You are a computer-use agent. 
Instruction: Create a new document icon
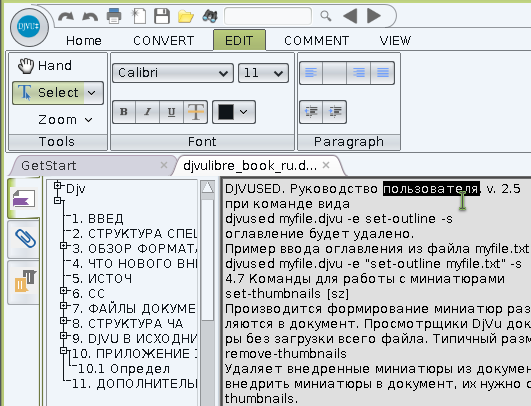[x=139, y=16]
